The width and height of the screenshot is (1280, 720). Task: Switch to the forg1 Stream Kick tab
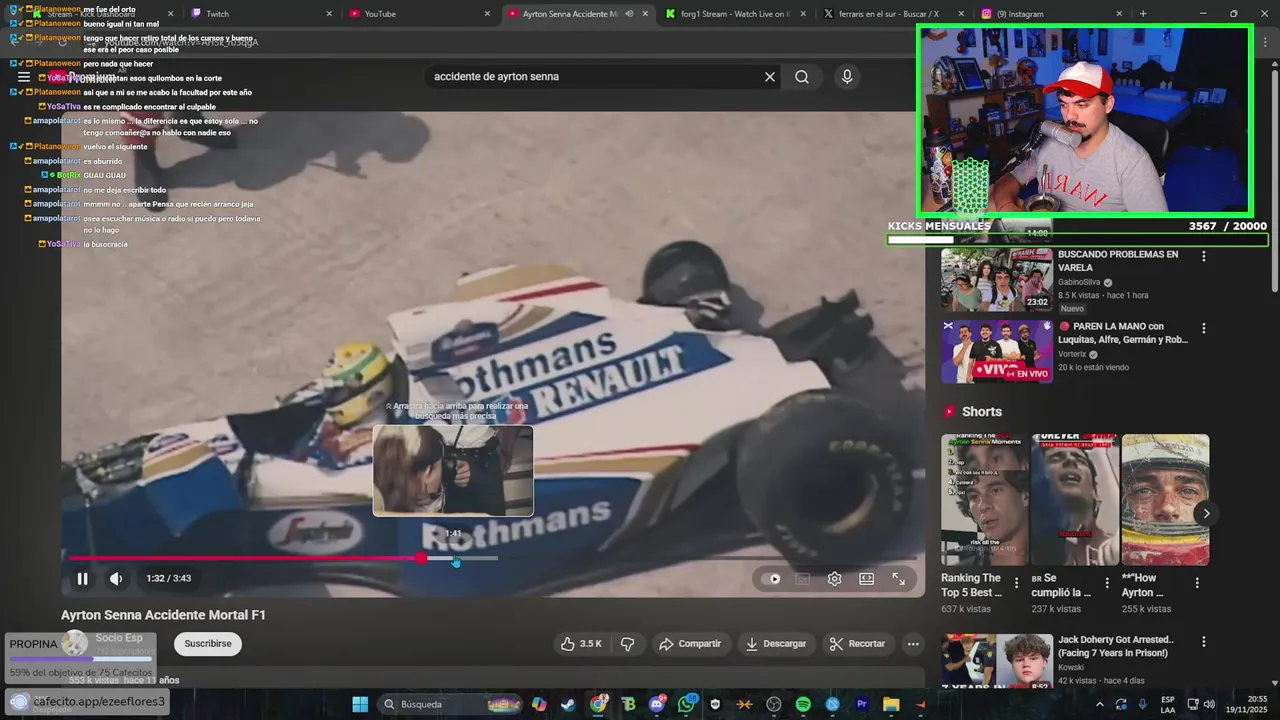[735, 14]
